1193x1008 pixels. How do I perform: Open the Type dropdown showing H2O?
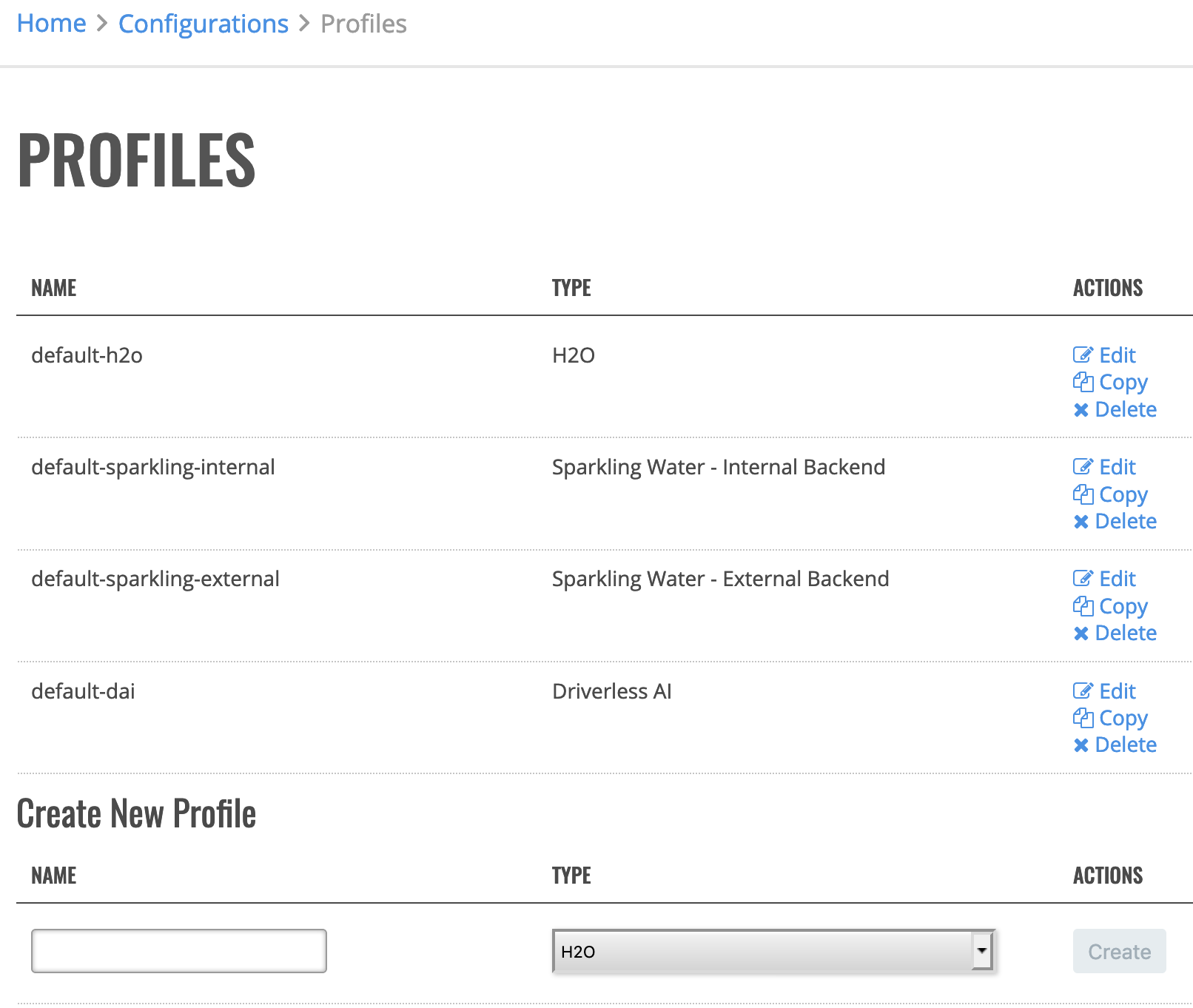[x=773, y=951]
